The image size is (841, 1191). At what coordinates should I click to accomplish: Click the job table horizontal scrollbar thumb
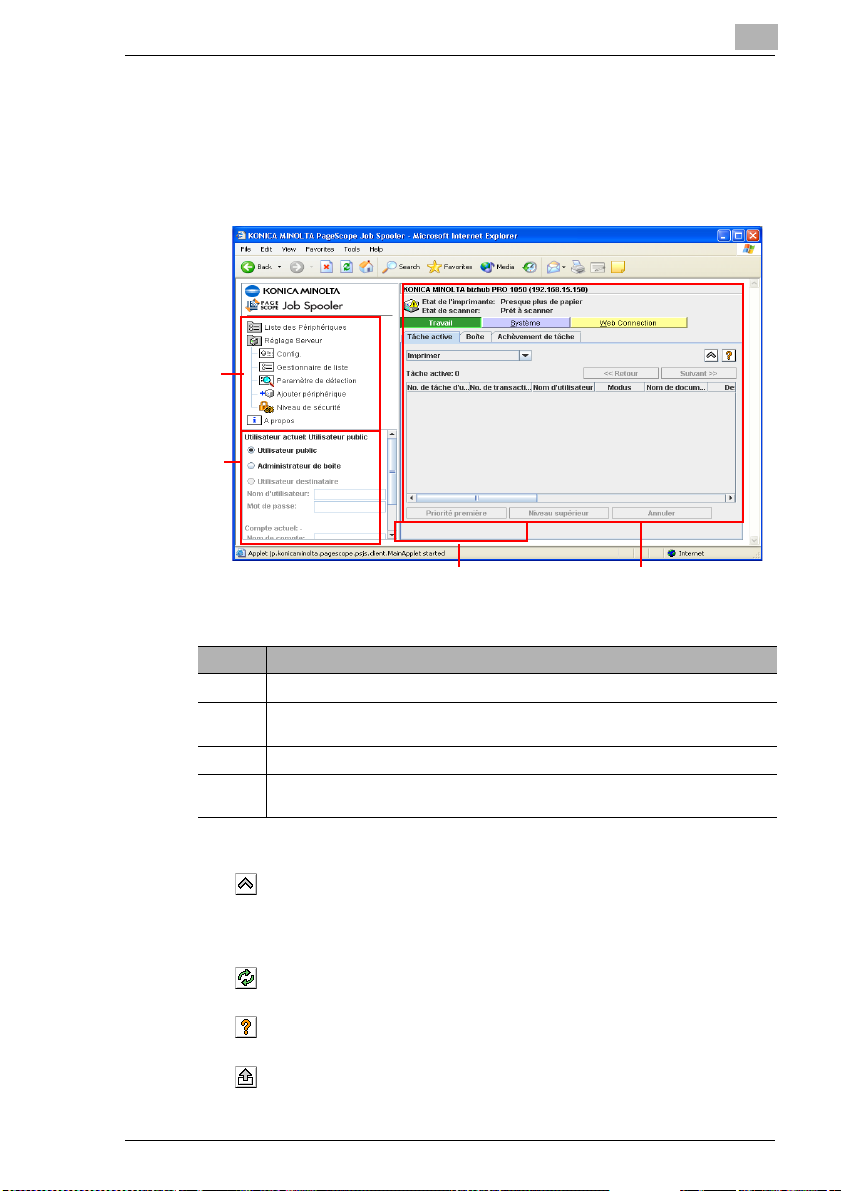476,498
